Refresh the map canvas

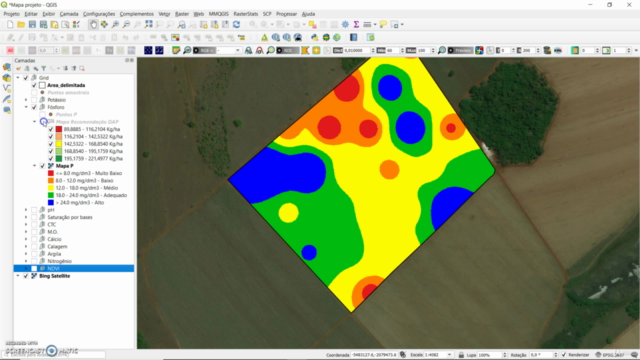(x=236, y=25)
